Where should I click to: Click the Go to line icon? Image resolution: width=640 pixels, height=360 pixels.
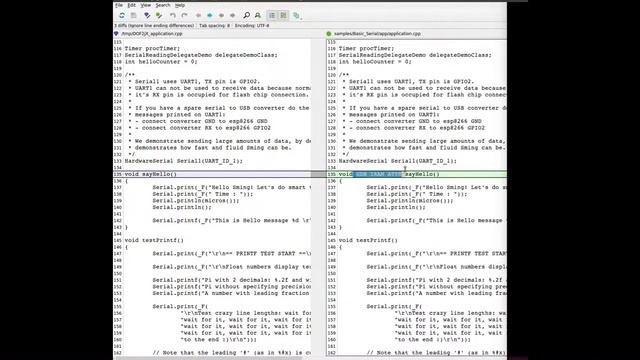coord(258,16)
